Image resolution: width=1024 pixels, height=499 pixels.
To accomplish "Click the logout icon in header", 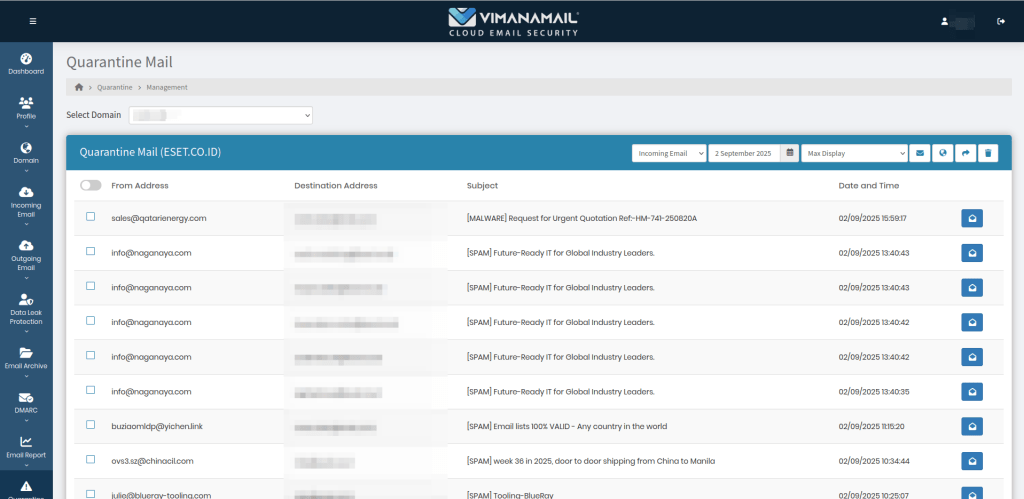I will tap(1000, 21).
